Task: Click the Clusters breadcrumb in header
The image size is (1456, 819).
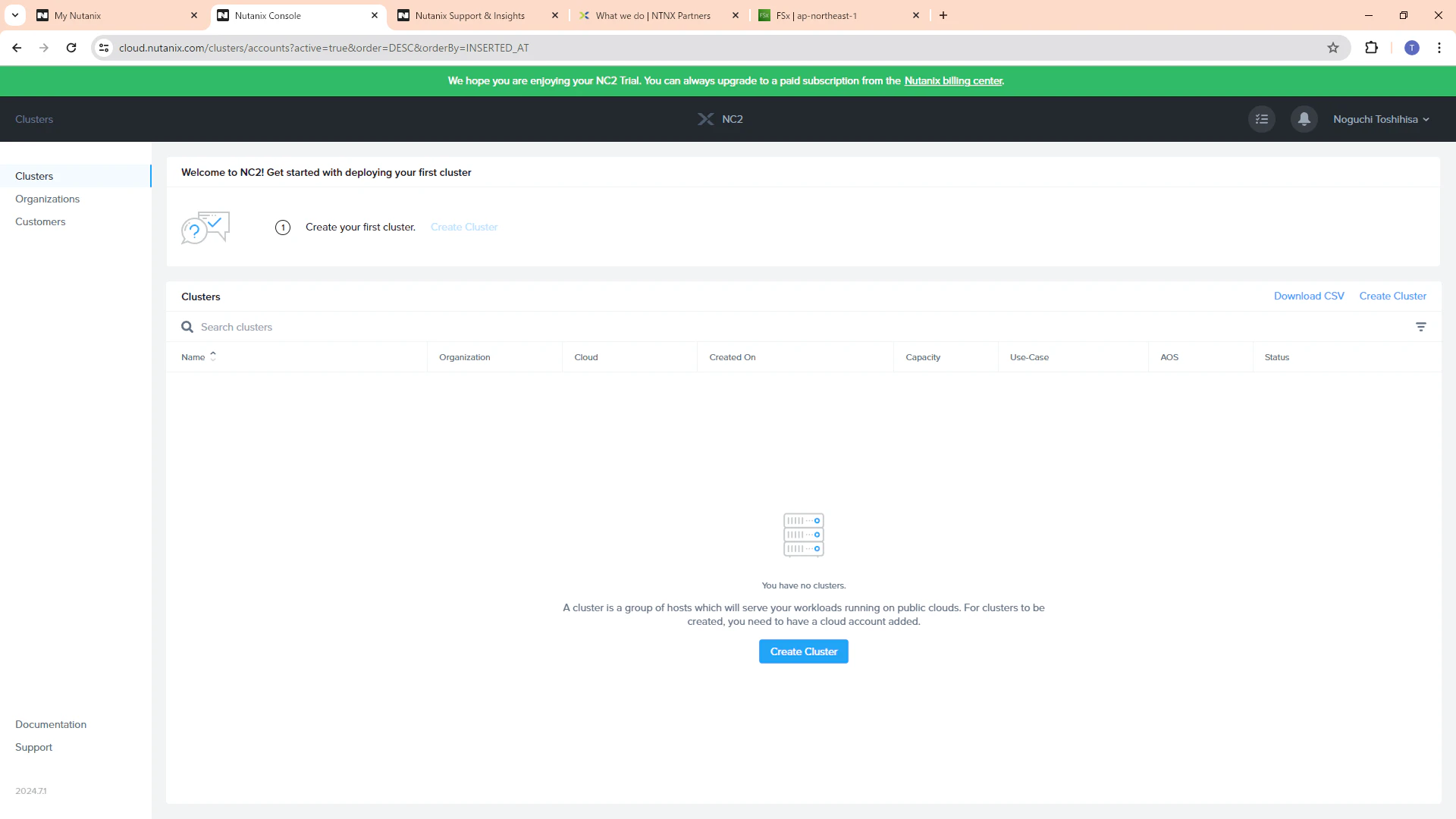Action: point(34,119)
